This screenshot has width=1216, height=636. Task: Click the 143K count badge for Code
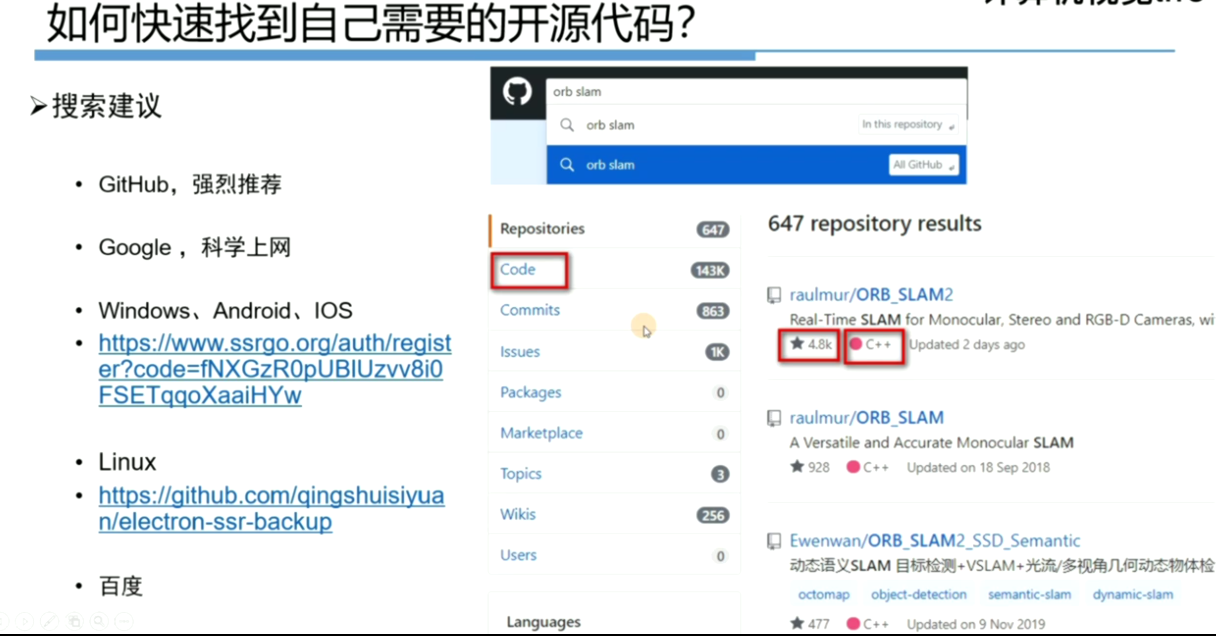coord(710,271)
